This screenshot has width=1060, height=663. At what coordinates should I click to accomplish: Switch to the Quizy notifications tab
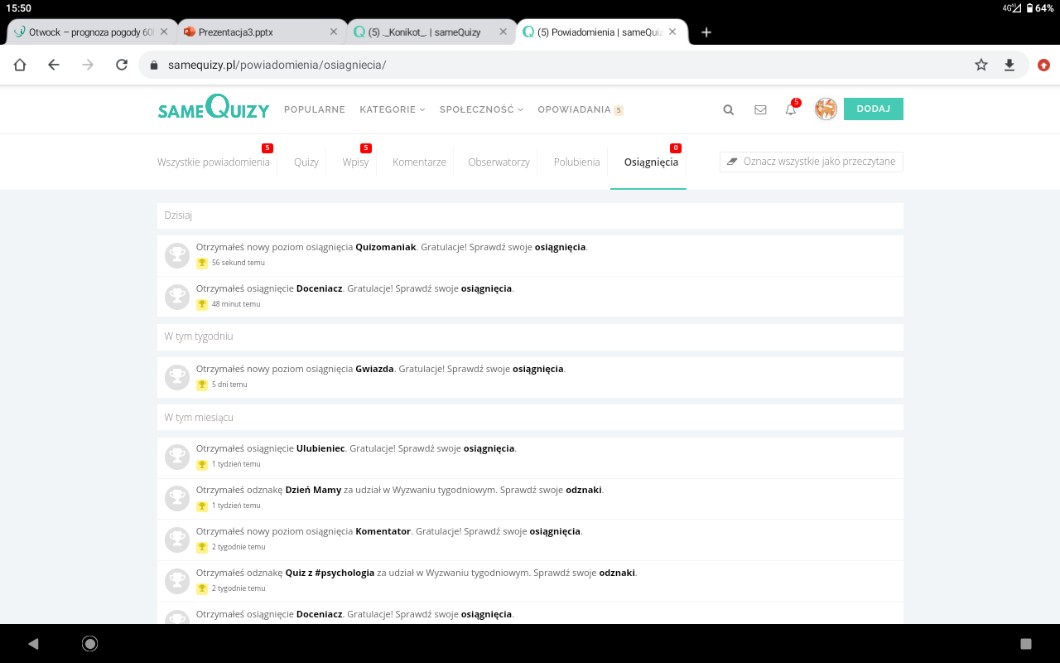[306, 162]
